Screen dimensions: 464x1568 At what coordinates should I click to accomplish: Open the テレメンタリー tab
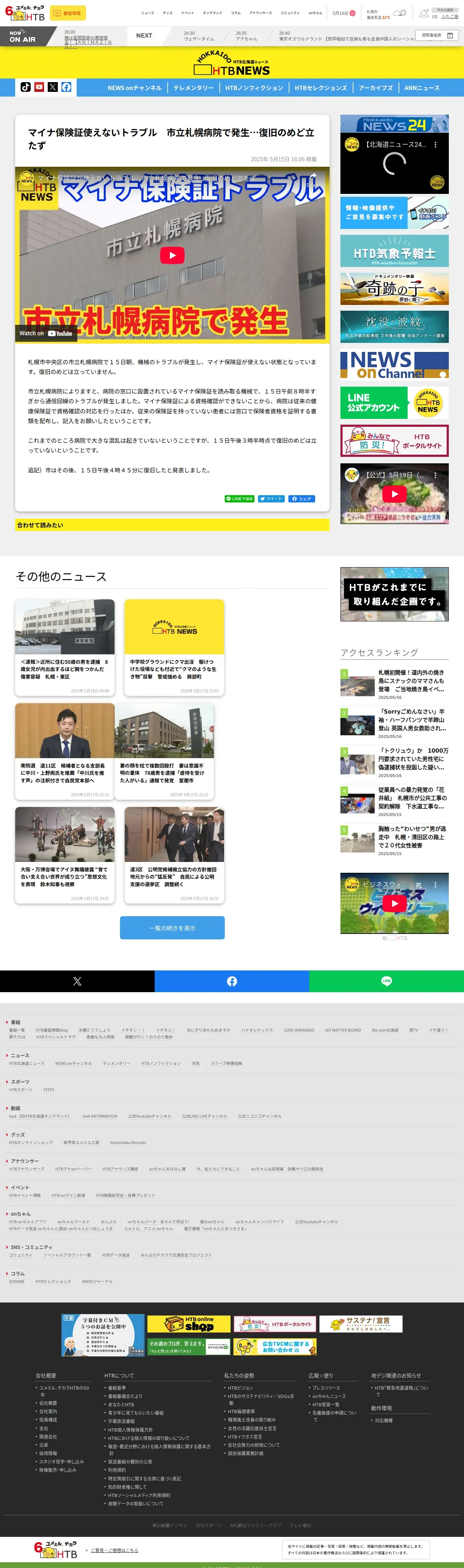[193, 88]
